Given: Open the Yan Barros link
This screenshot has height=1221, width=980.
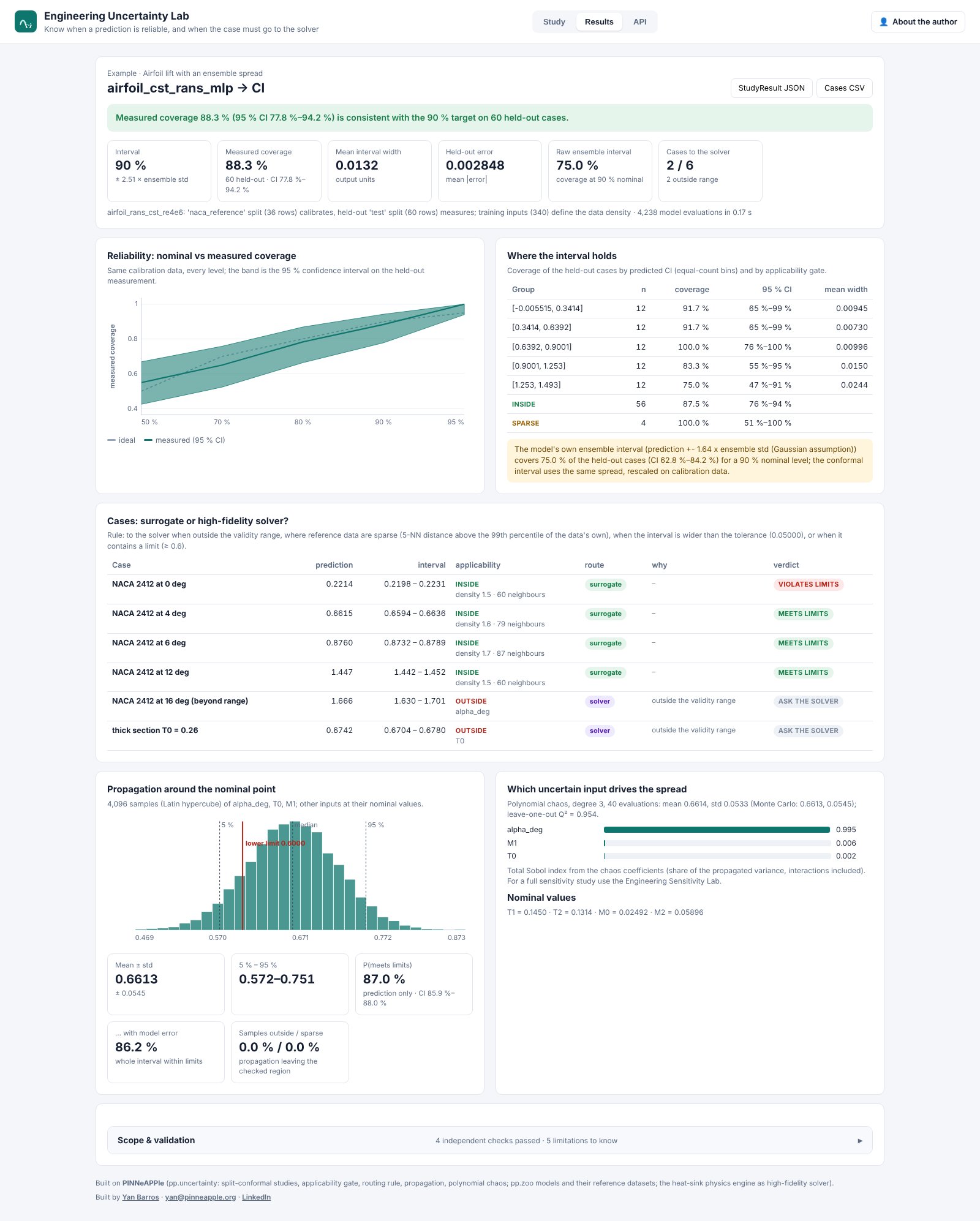Looking at the screenshot, I should pyautogui.click(x=140, y=1197).
